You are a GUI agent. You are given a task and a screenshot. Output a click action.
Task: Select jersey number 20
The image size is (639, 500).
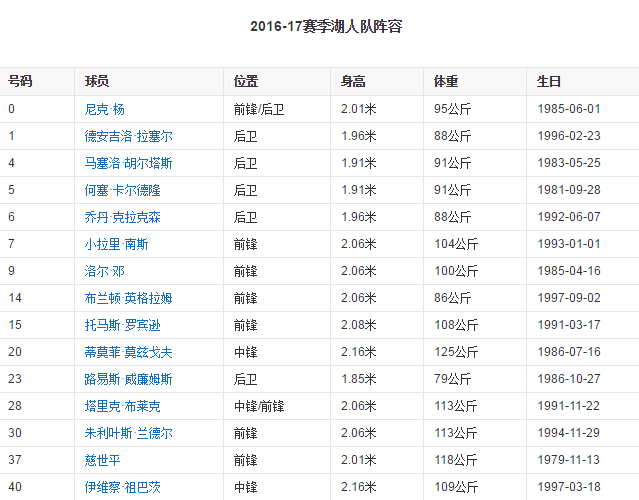click(15, 351)
